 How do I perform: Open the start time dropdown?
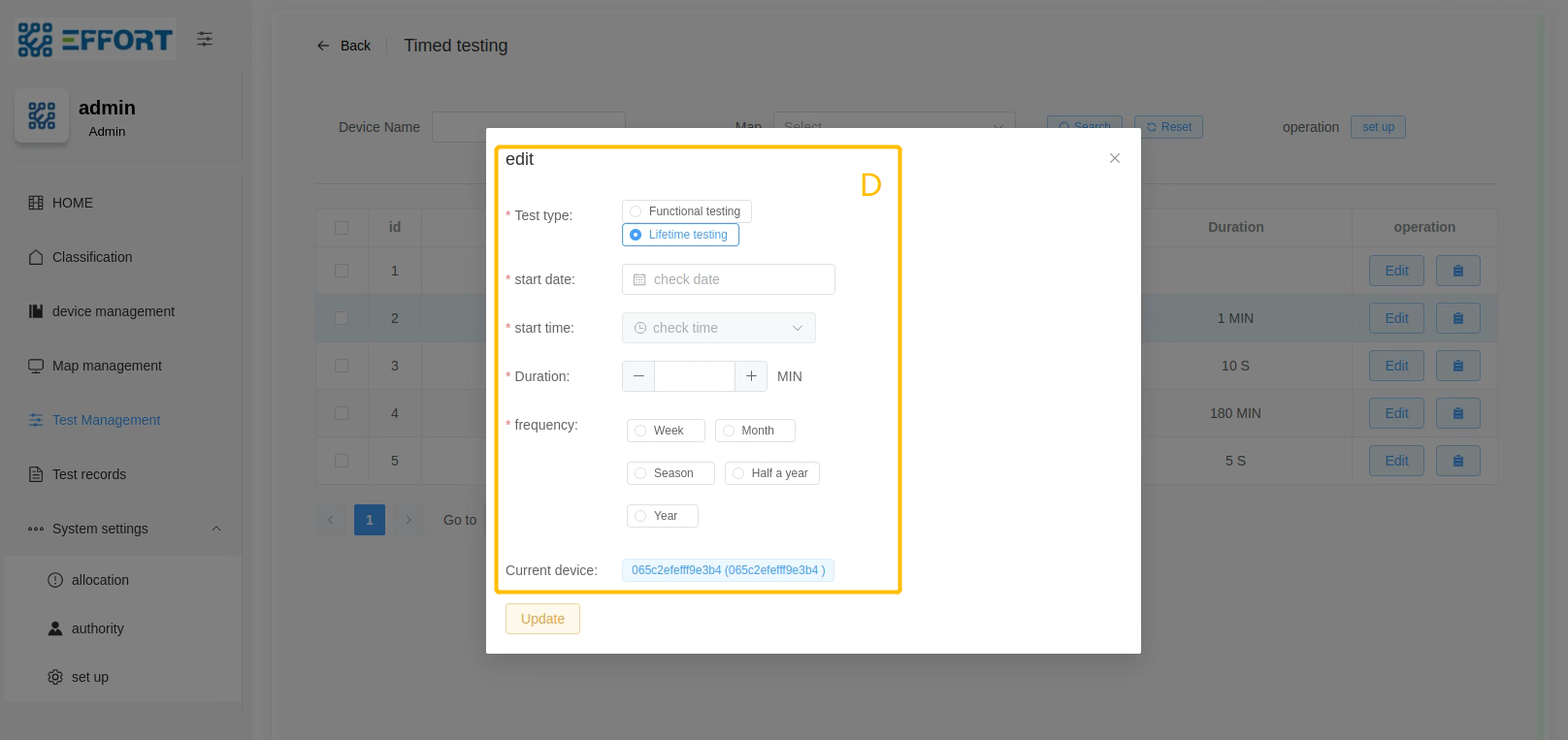point(718,328)
